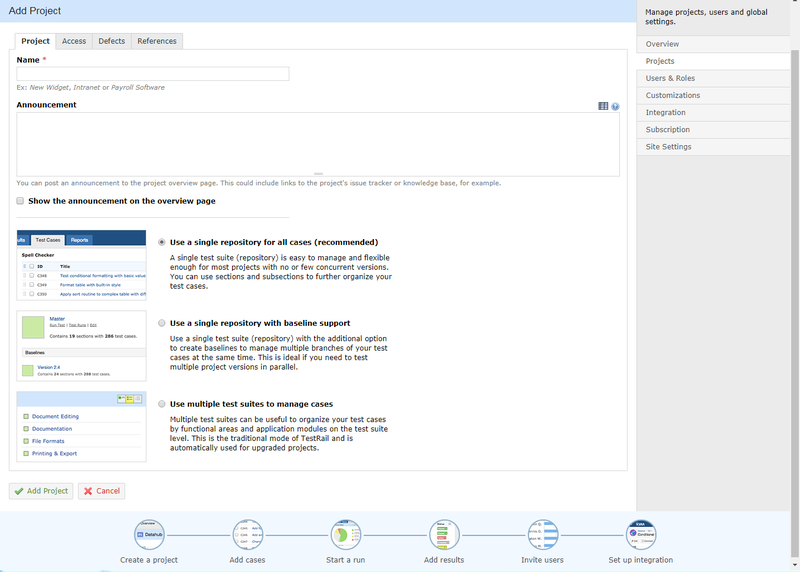Click 'Show the announcement on the overview page' label

(122, 201)
